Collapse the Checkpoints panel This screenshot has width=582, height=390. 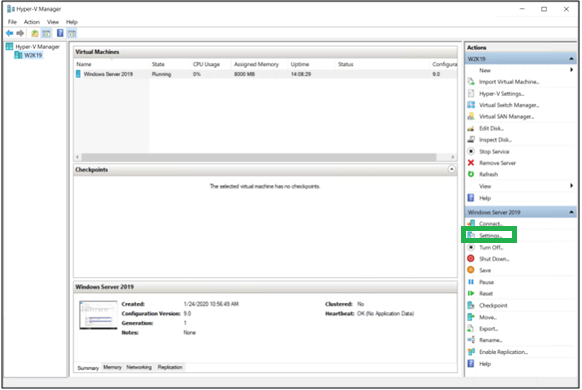(x=452, y=169)
